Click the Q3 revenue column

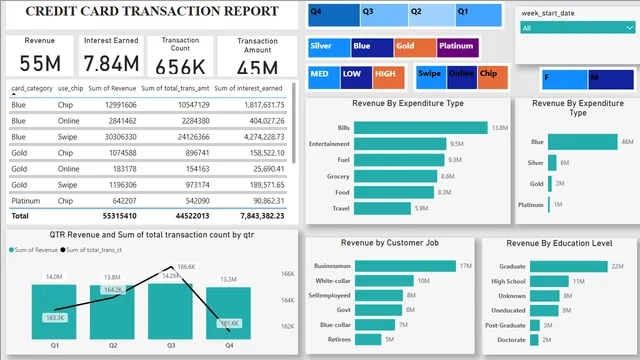(x=170, y=311)
